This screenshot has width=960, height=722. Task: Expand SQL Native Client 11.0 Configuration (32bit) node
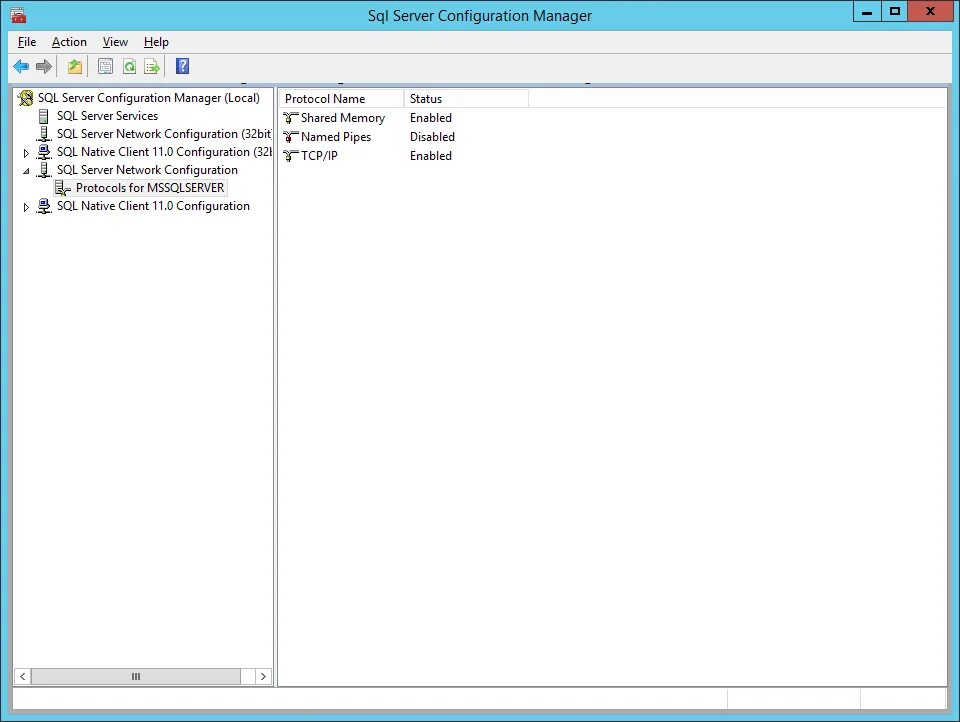click(x=26, y=152)
